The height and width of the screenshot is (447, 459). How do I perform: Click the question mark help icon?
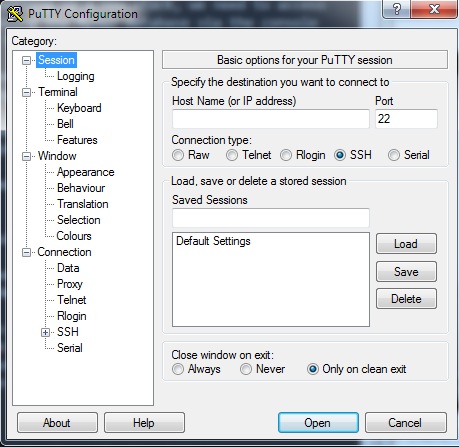tap(396, 9)
